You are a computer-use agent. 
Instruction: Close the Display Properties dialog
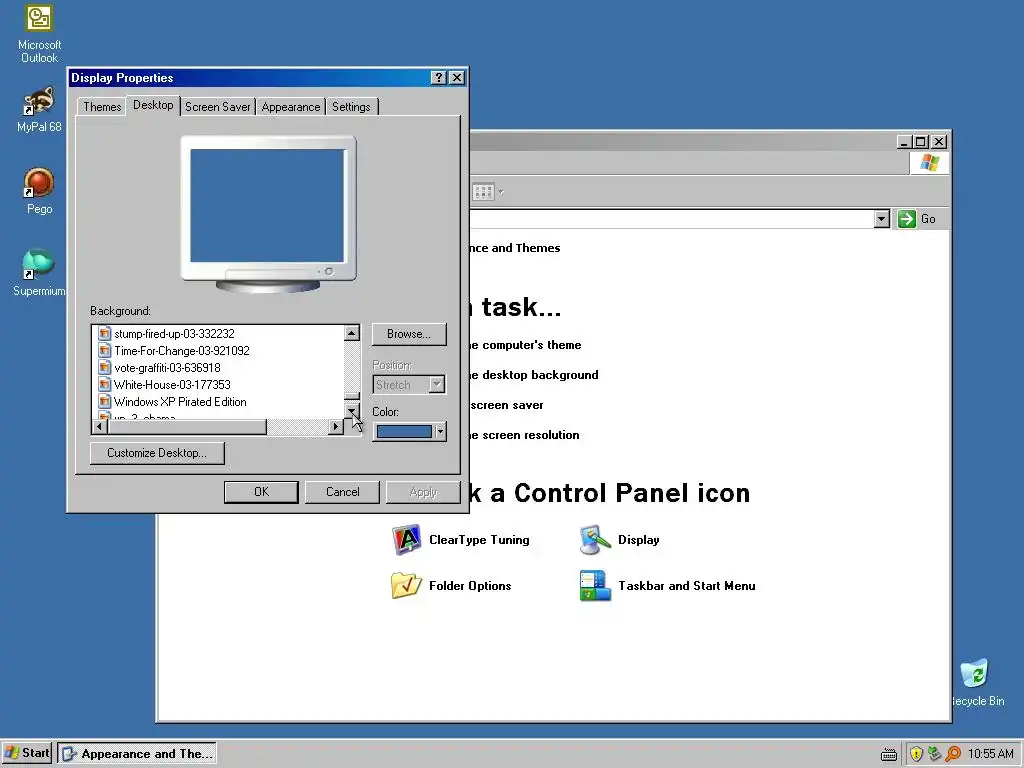tap(457, 78)
